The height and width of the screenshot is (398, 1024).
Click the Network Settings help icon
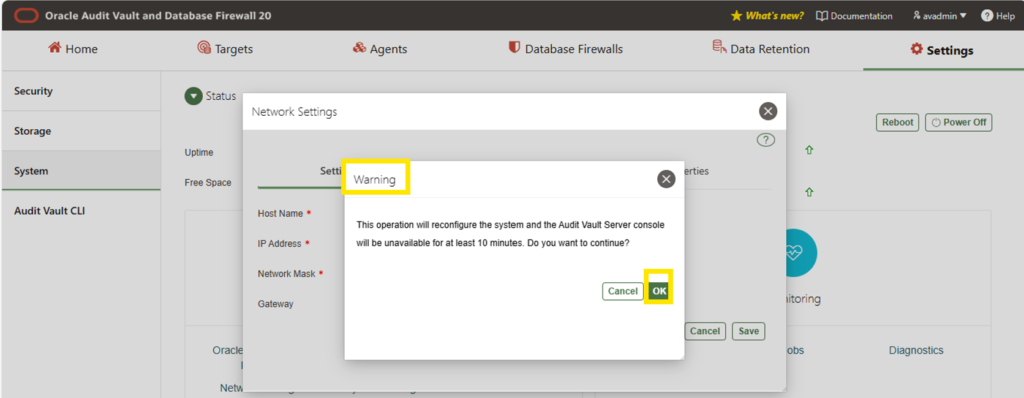click(765, 140)
